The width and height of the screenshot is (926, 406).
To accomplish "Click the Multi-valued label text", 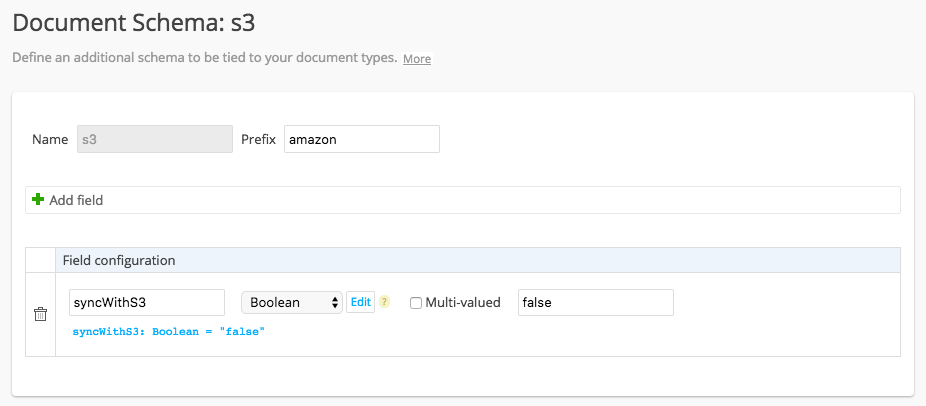I will tap(463, 303).
